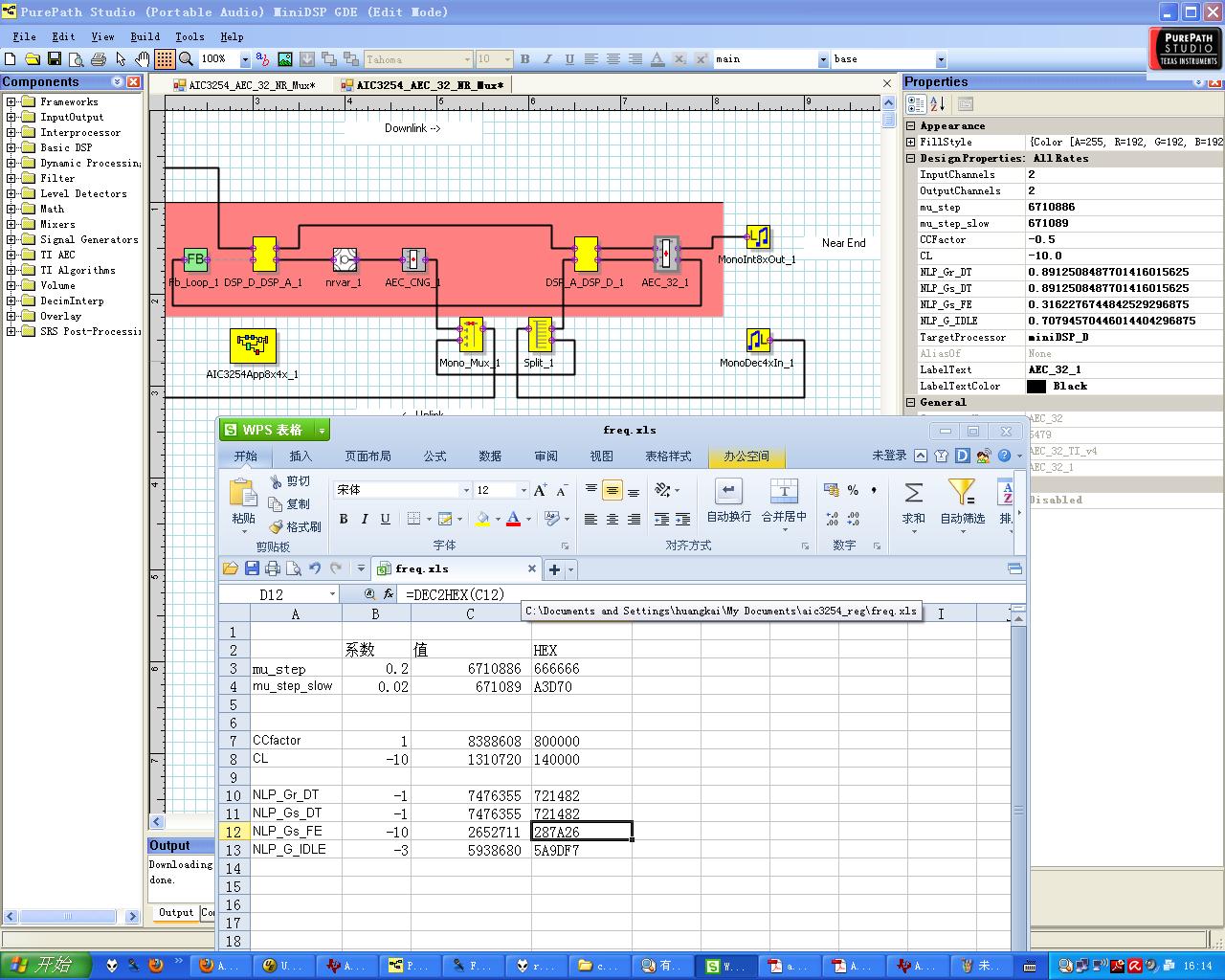The image size is (1225, 980).
Task: Switch Properties to alphabetical sort
Action: click(x=937, y=103)
